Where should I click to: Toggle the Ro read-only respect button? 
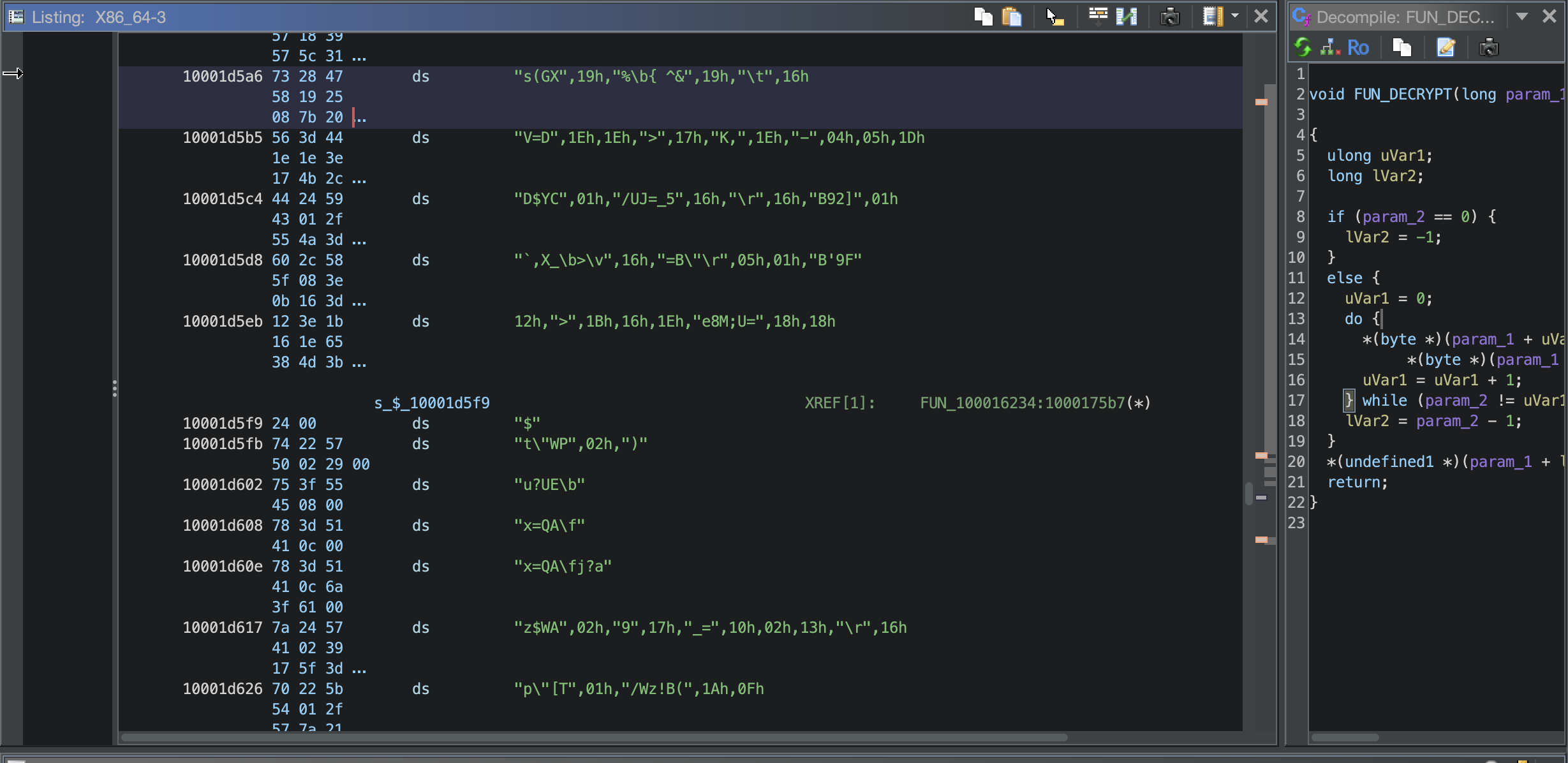pyautogui.click(x=1358, y=48)
